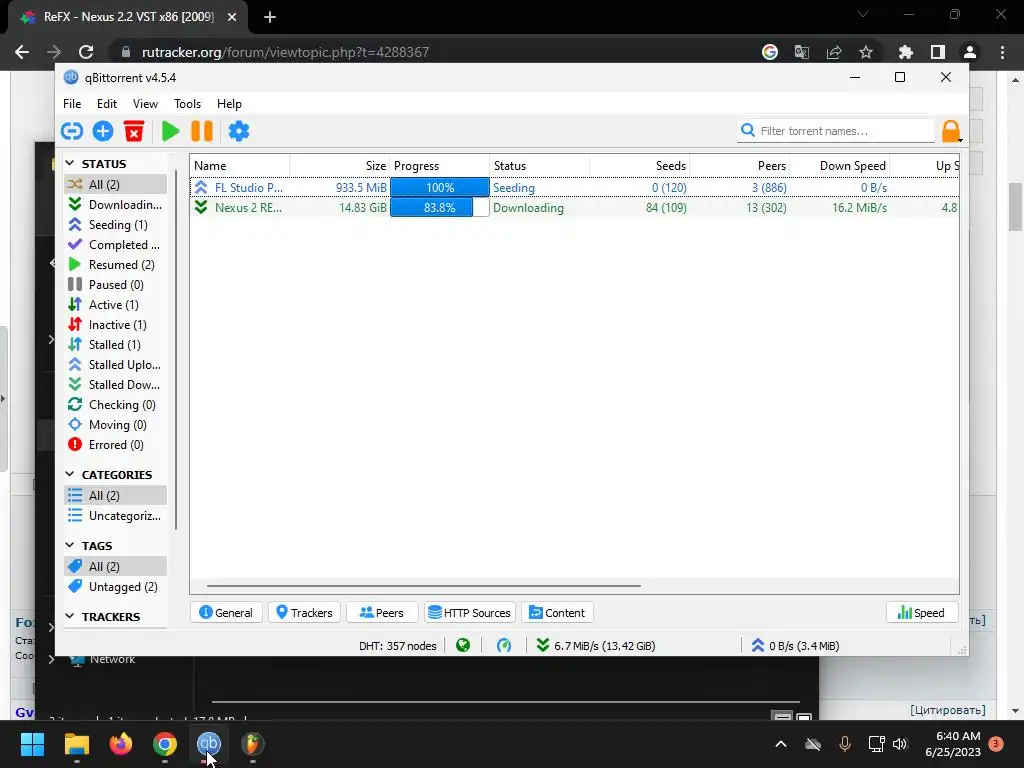Click the Filter torrent names field
Viewport: 1024px width, 768px height.
(x=836, y=131)
